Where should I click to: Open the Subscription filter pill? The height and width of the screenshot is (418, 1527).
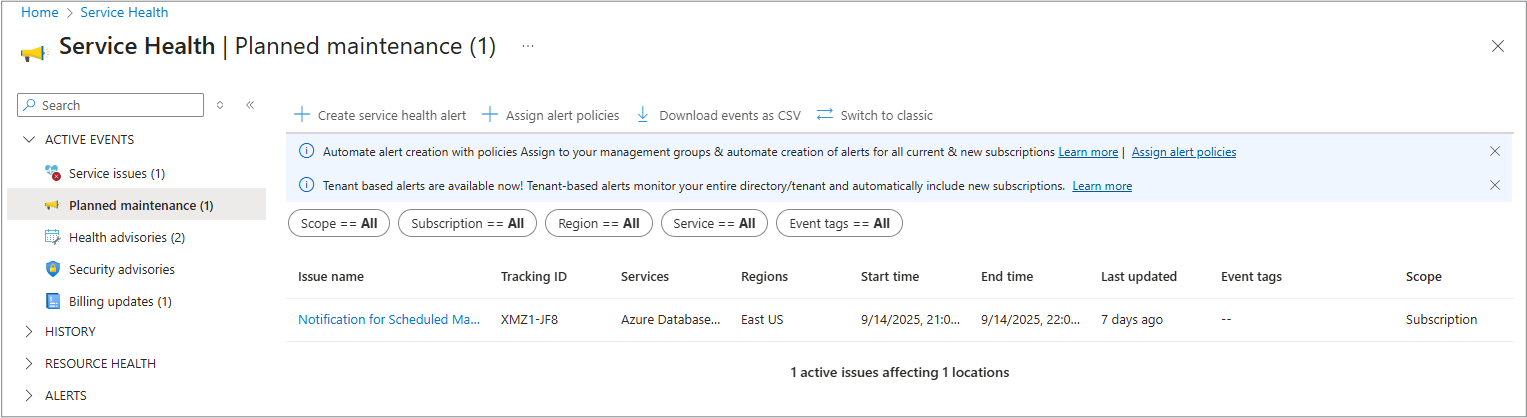pyautogui.click(x=467, y=224)
